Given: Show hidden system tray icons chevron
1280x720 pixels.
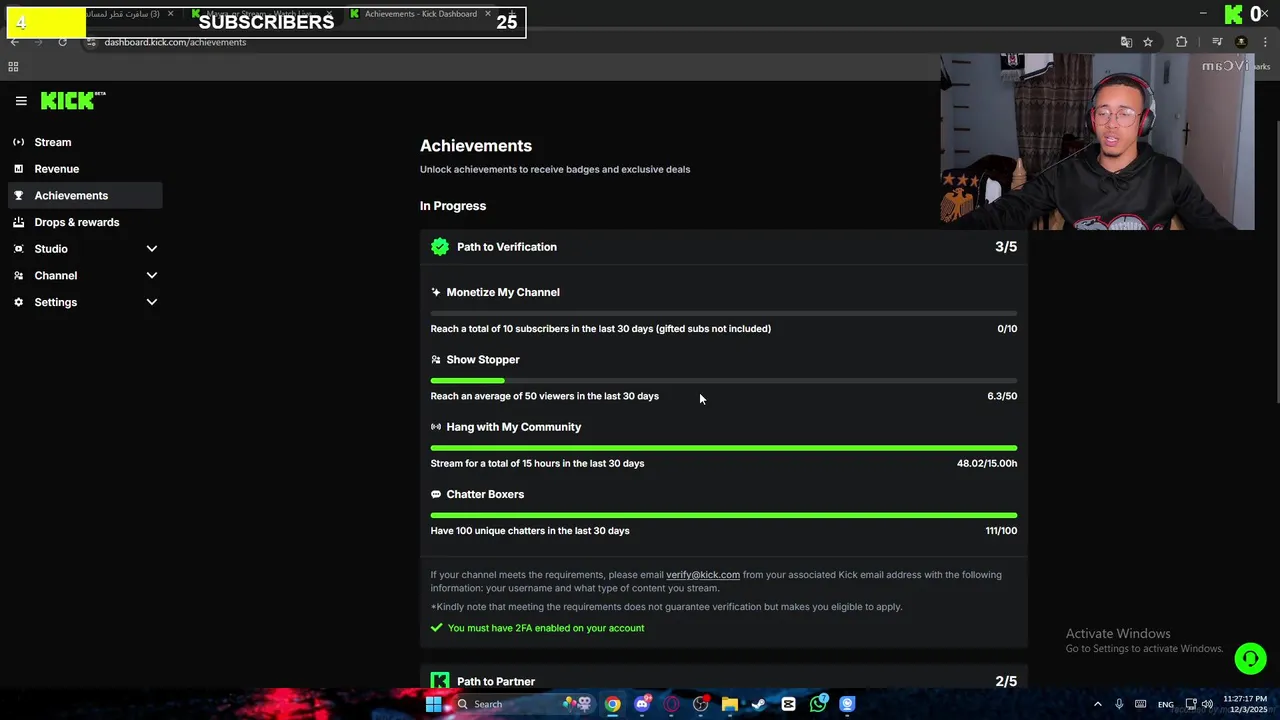Looking at the screenshot, I should [x=1097, y=704].
